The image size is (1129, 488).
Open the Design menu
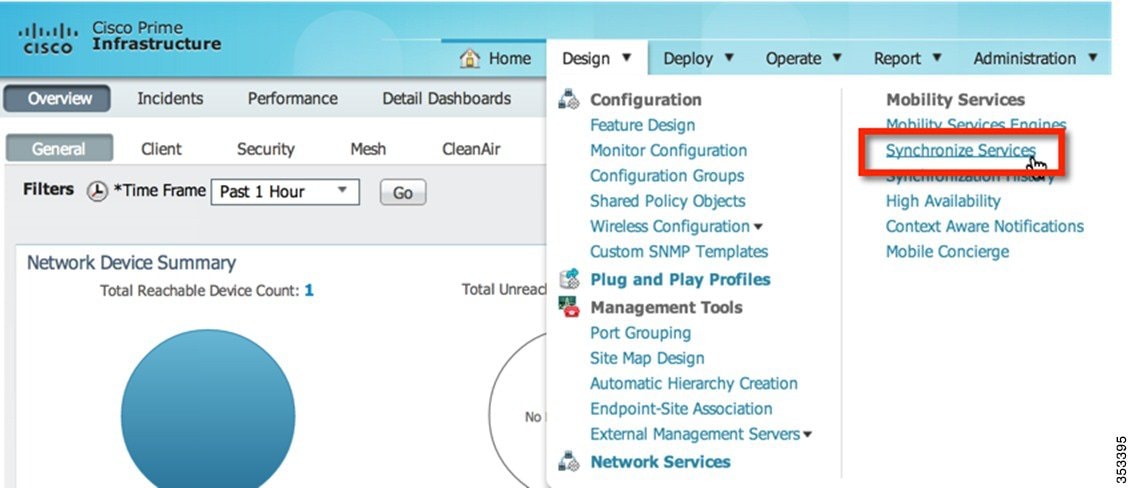point(597,58)
